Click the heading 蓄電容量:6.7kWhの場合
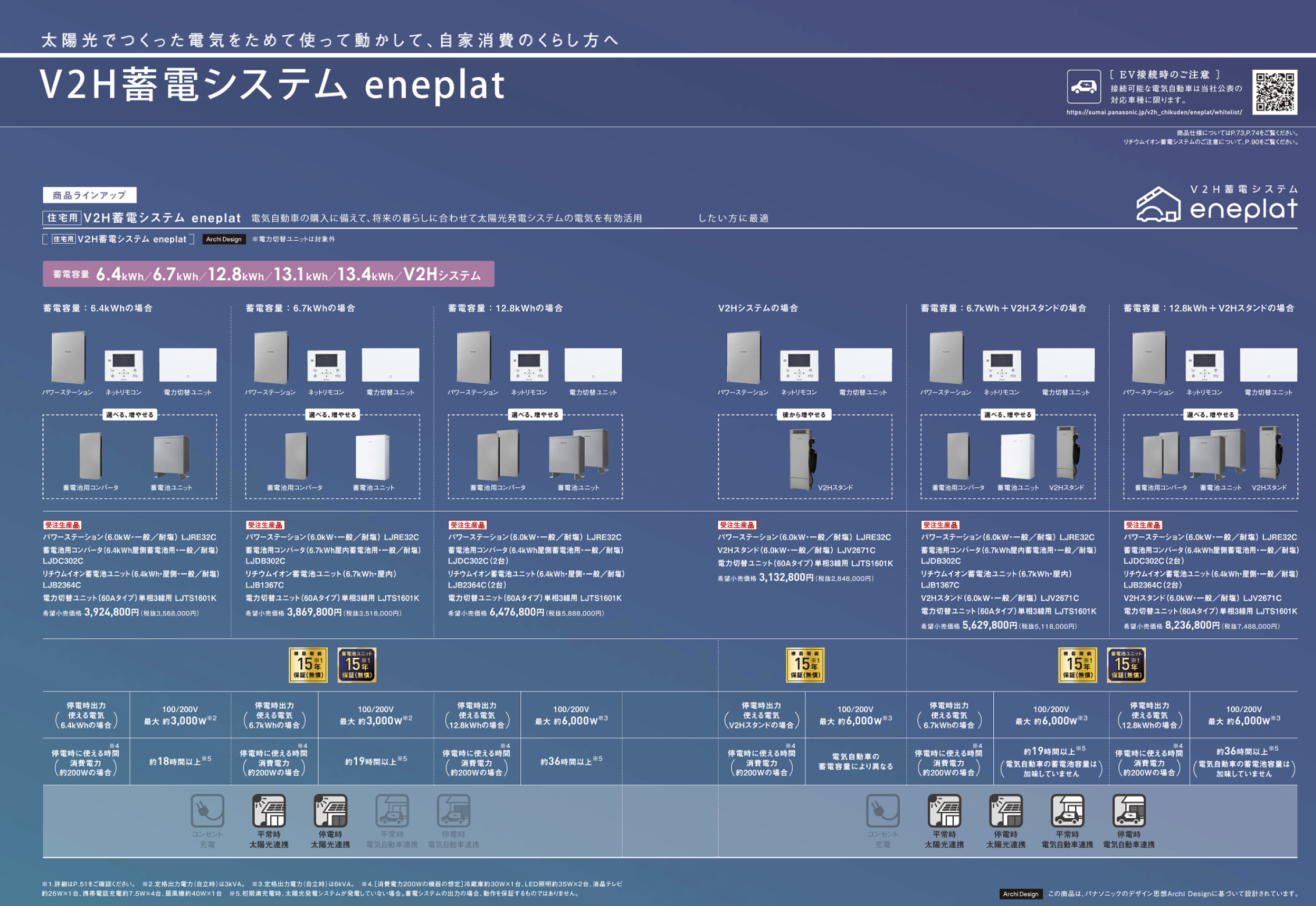The image size is (1316, 906). (x=300, y=308)
